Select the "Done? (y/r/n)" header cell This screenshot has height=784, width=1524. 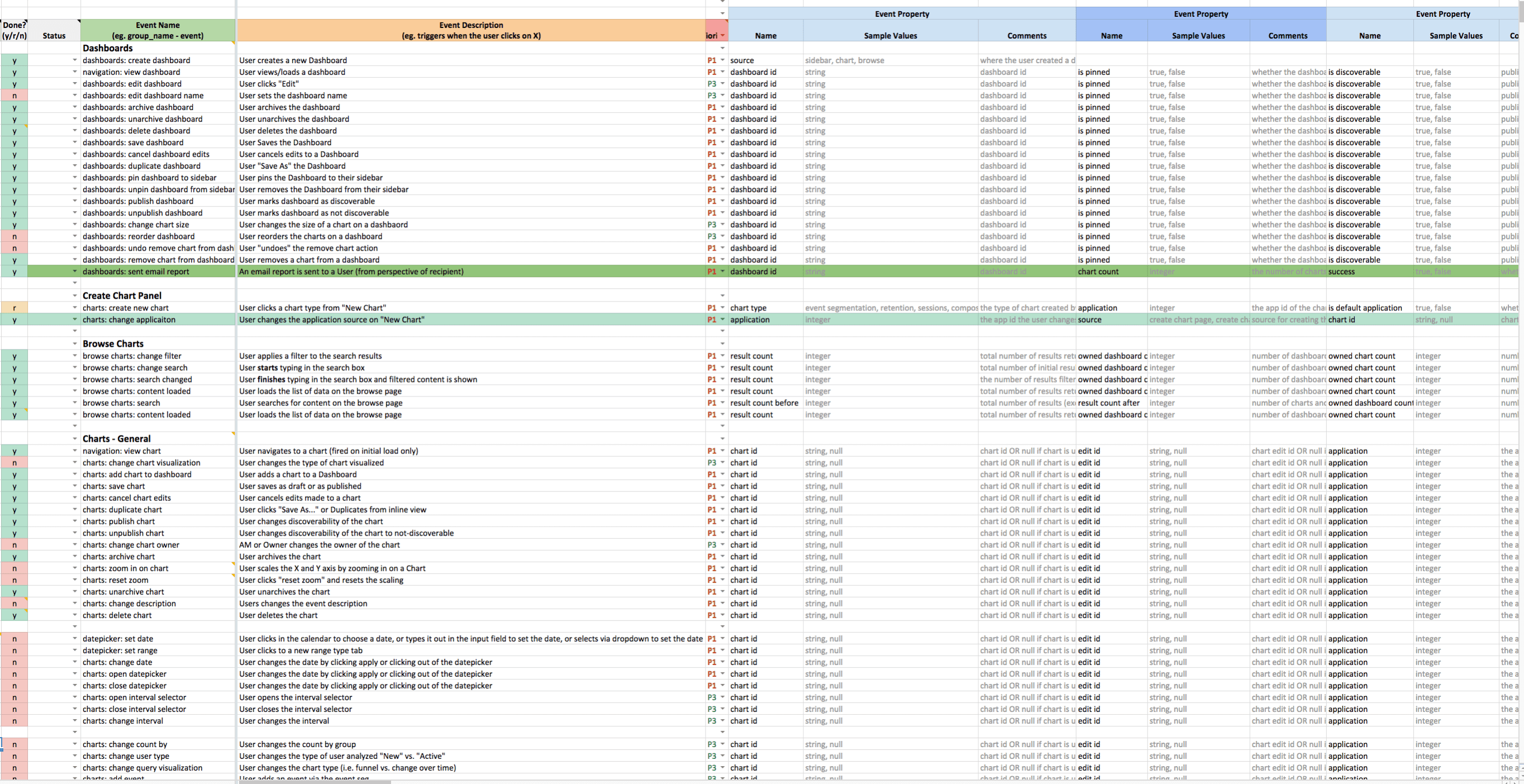click(x=14, y=30)
